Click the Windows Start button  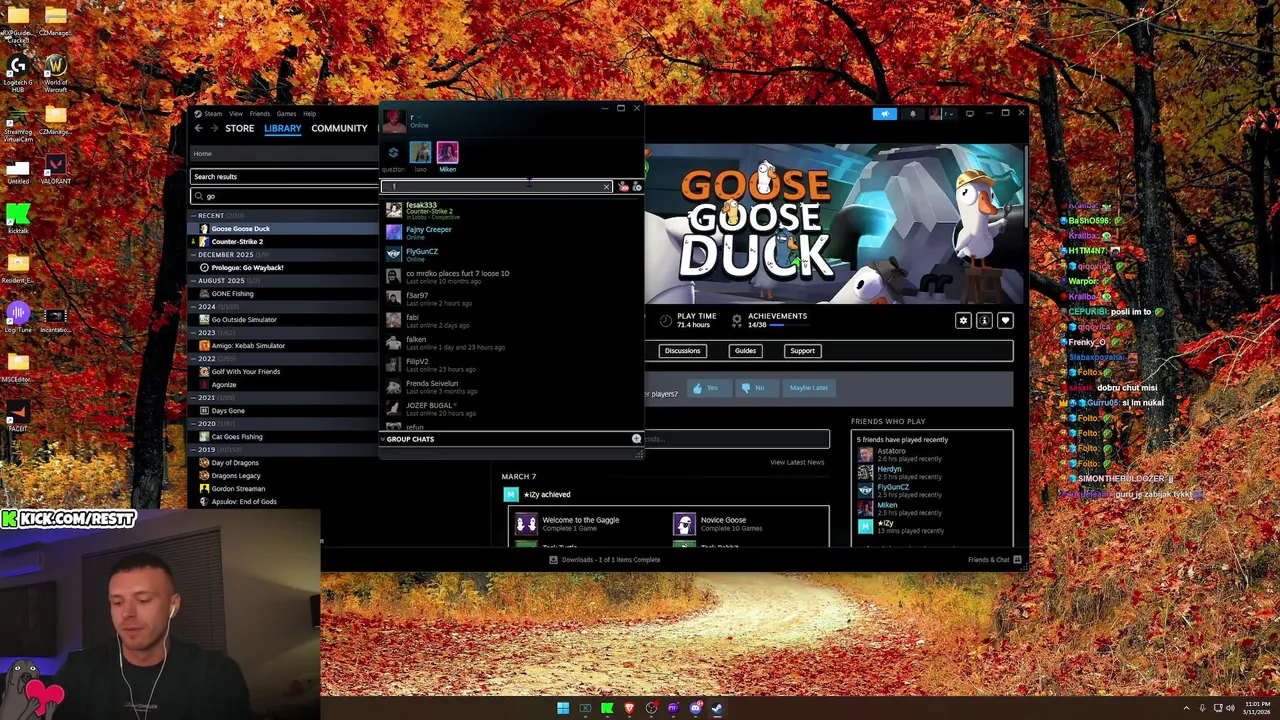tap(563, 708)
